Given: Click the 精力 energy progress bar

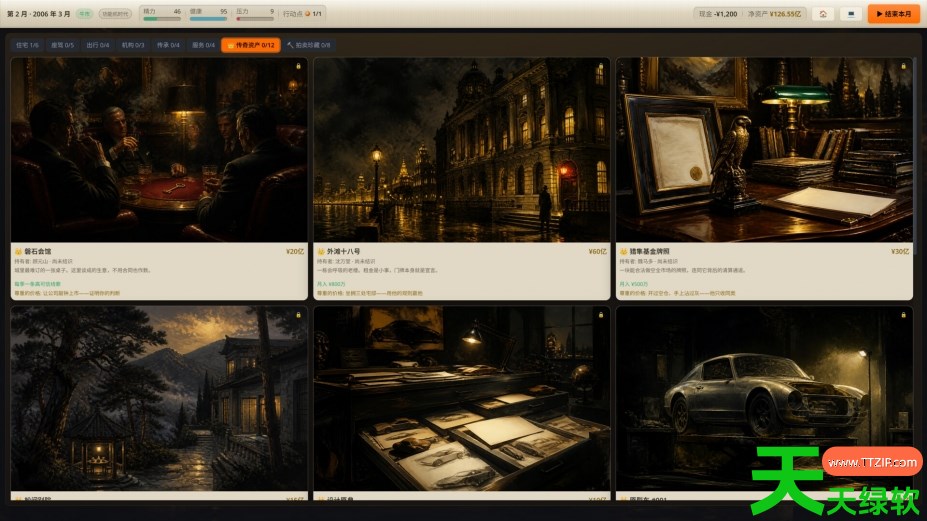Looking at the screenshot, I should pyautogui.click(x=162, y=19).
